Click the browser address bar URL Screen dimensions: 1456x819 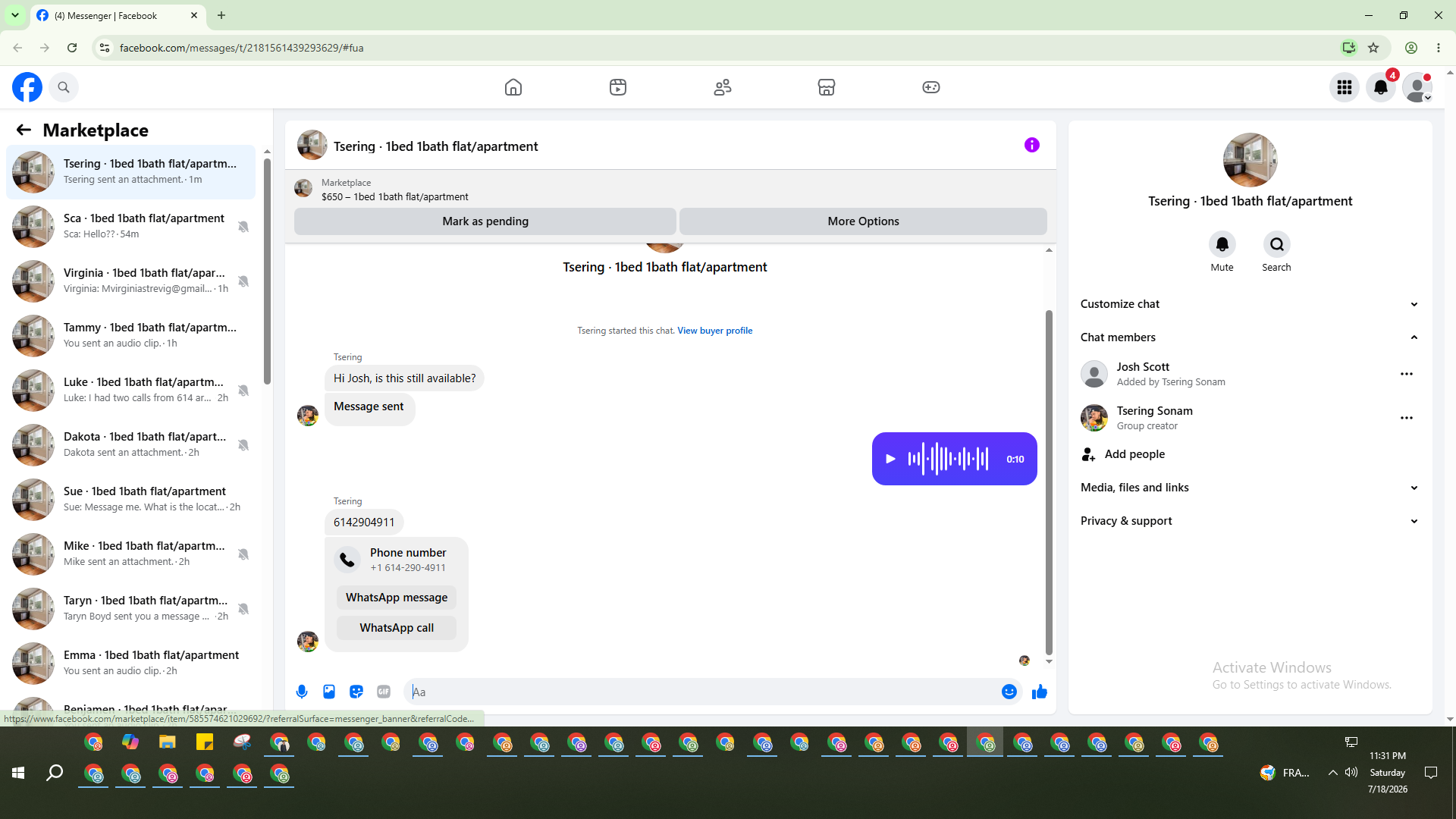click(241, 48)
